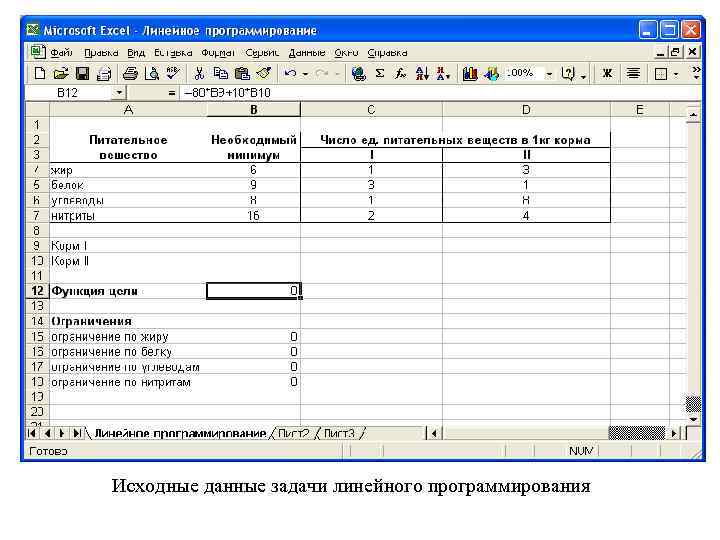Image resolution: width=720 pixels, height=540 pixels.
Task: Undo the last action with the Undo arrow
Action: pyautogui.click(x=290, y=73)
